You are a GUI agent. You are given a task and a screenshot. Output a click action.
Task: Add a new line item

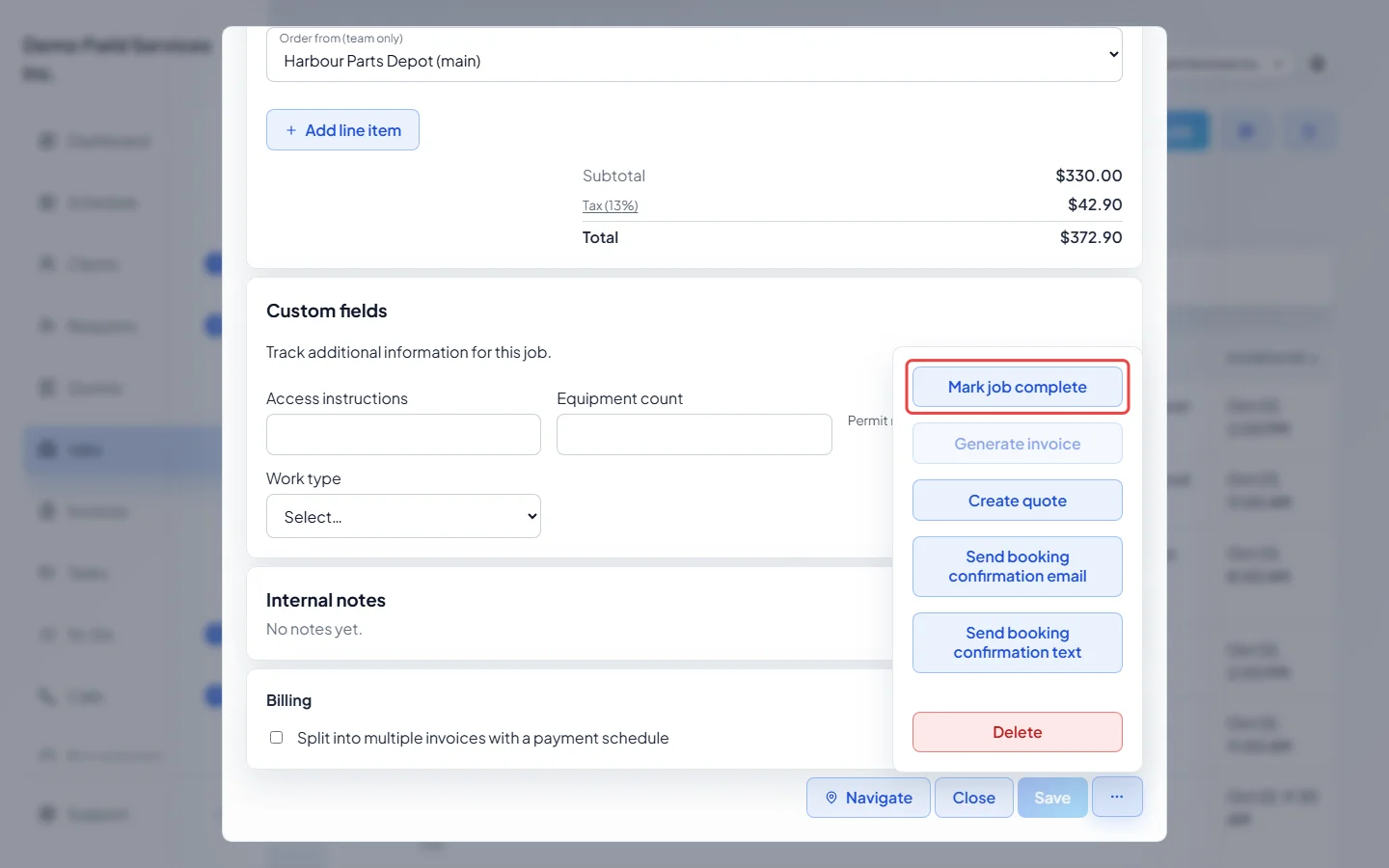342,130
